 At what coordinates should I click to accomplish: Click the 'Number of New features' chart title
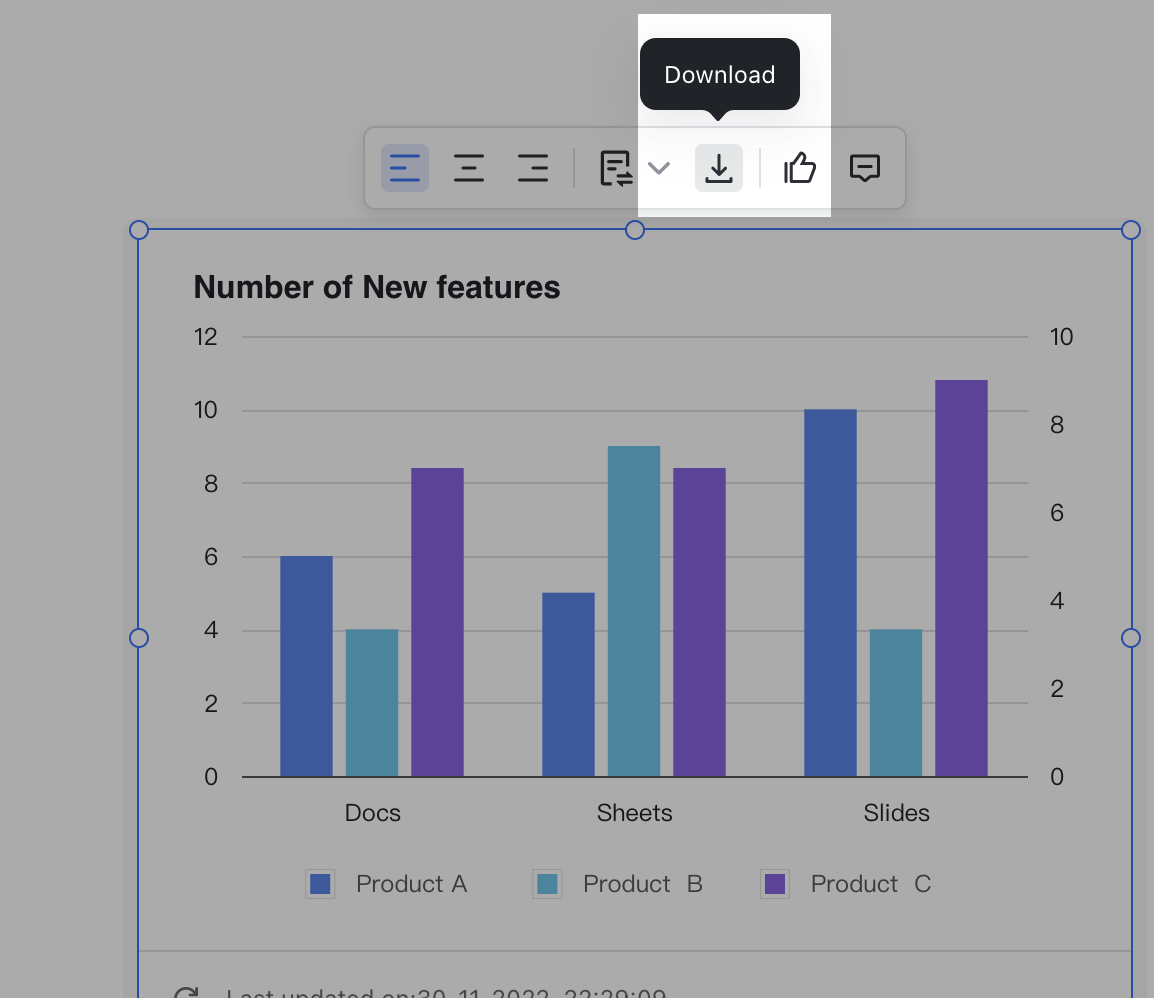[x=376, y=288]
